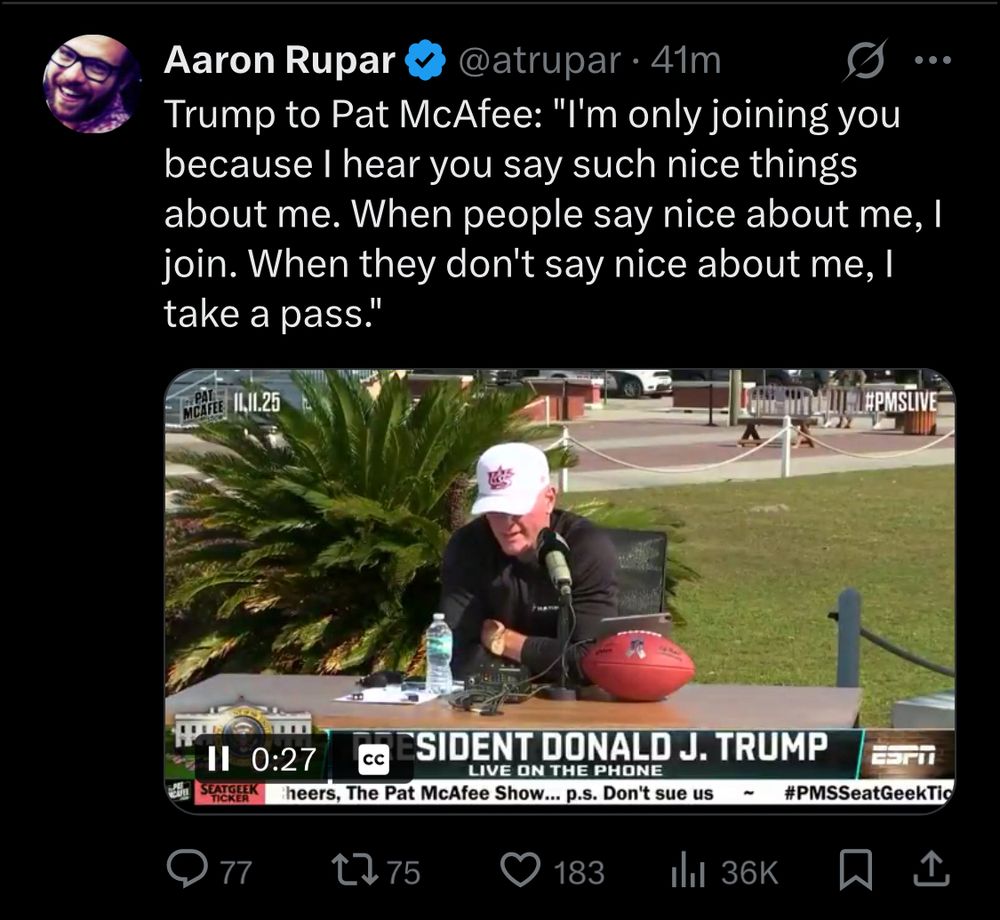
Task: Share the tweet via upload icon
Action: click(932, 870)
